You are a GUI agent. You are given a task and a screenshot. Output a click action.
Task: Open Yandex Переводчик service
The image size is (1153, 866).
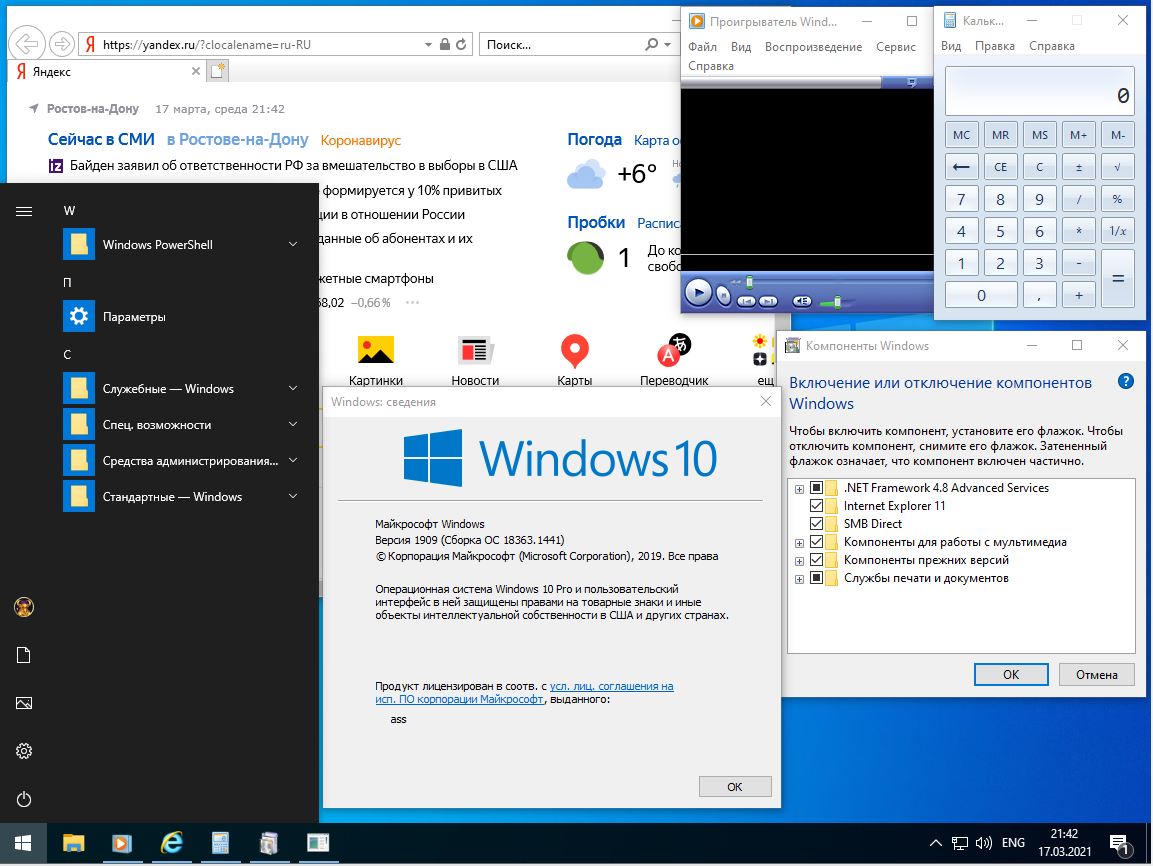tap(674, 360)
